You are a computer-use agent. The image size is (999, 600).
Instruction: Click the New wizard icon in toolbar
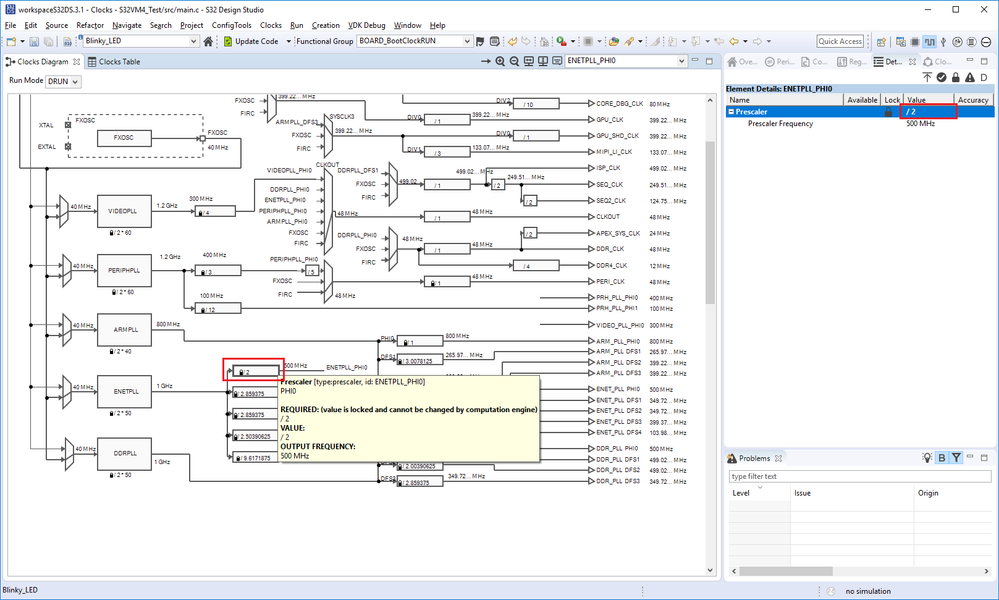pyautogui.click(x=11, y=41)
